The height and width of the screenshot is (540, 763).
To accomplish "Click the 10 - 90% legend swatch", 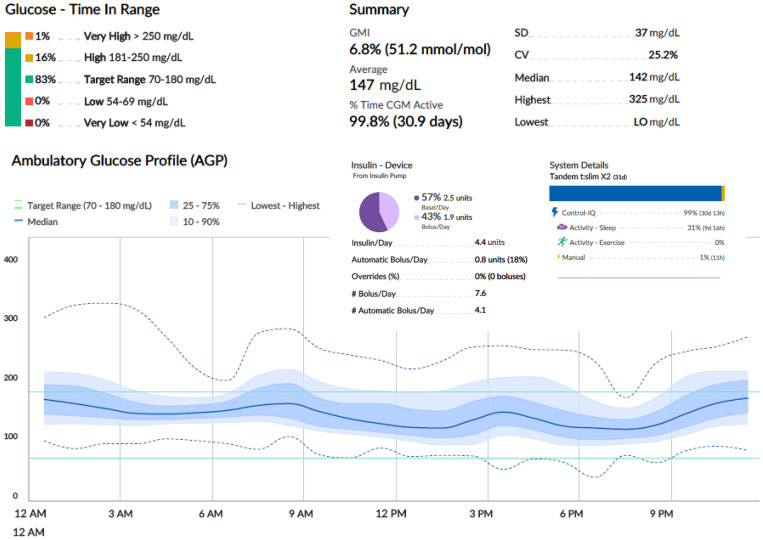I will click(x=174, y=221).
